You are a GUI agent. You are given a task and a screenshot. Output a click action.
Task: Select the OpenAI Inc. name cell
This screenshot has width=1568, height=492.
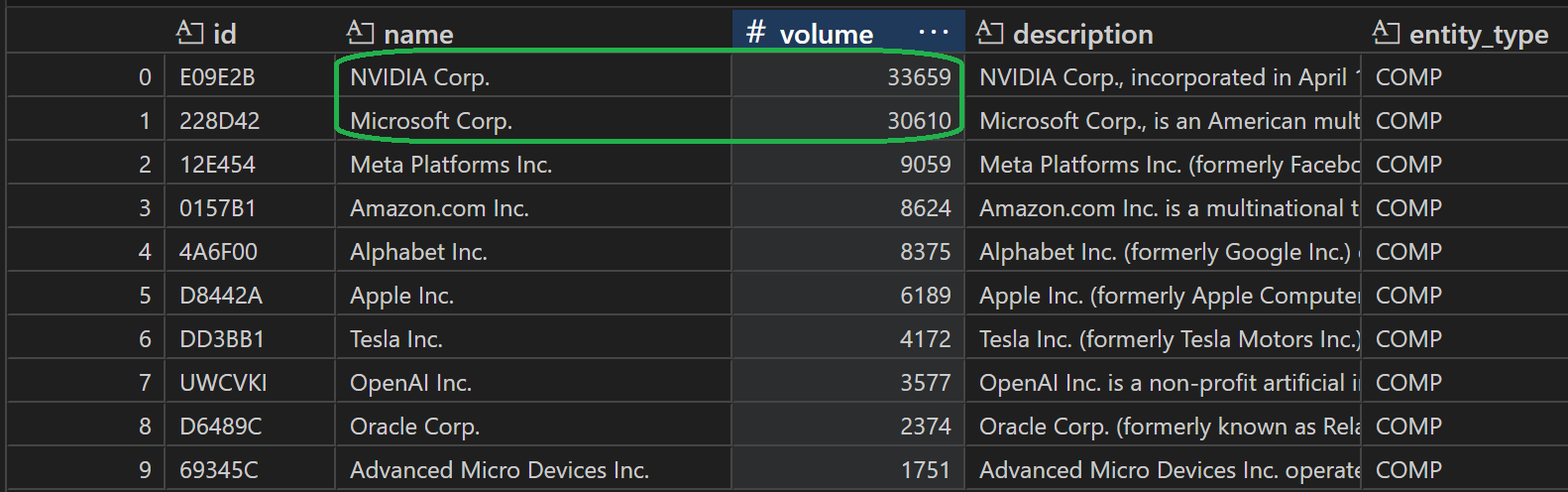click(533, 383)
